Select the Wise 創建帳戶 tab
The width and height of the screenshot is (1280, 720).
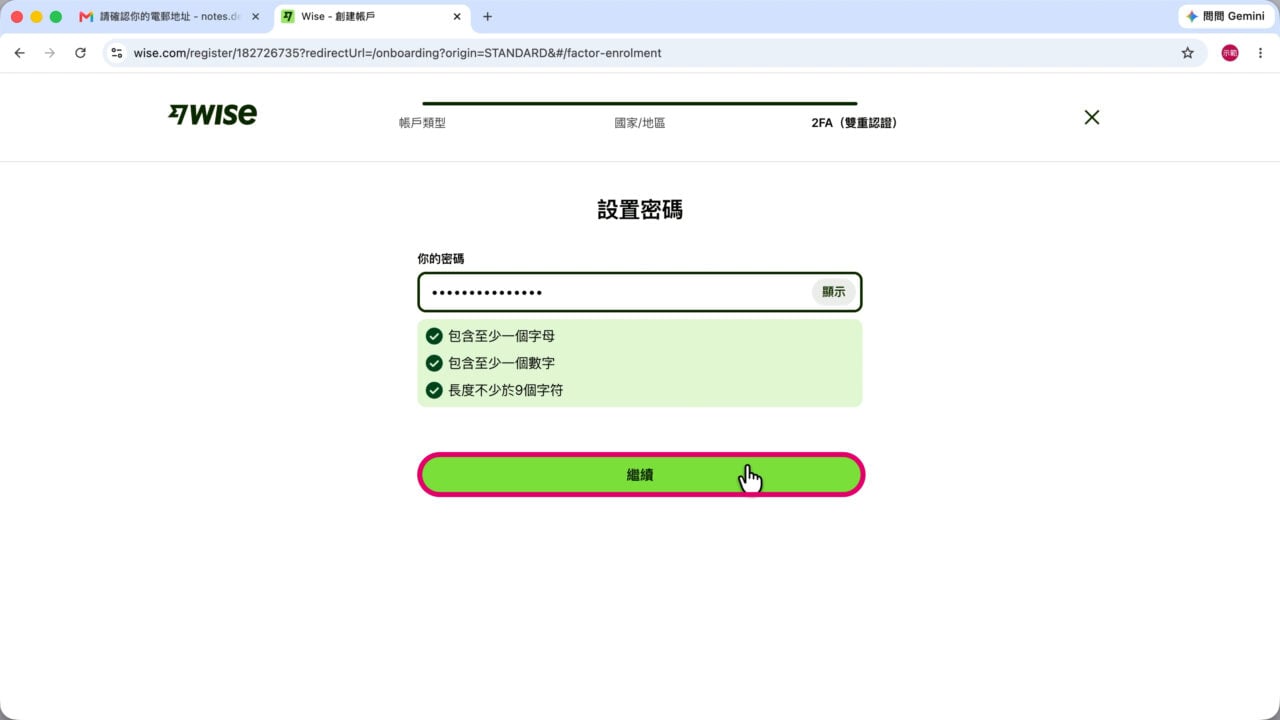pos(372,17)
